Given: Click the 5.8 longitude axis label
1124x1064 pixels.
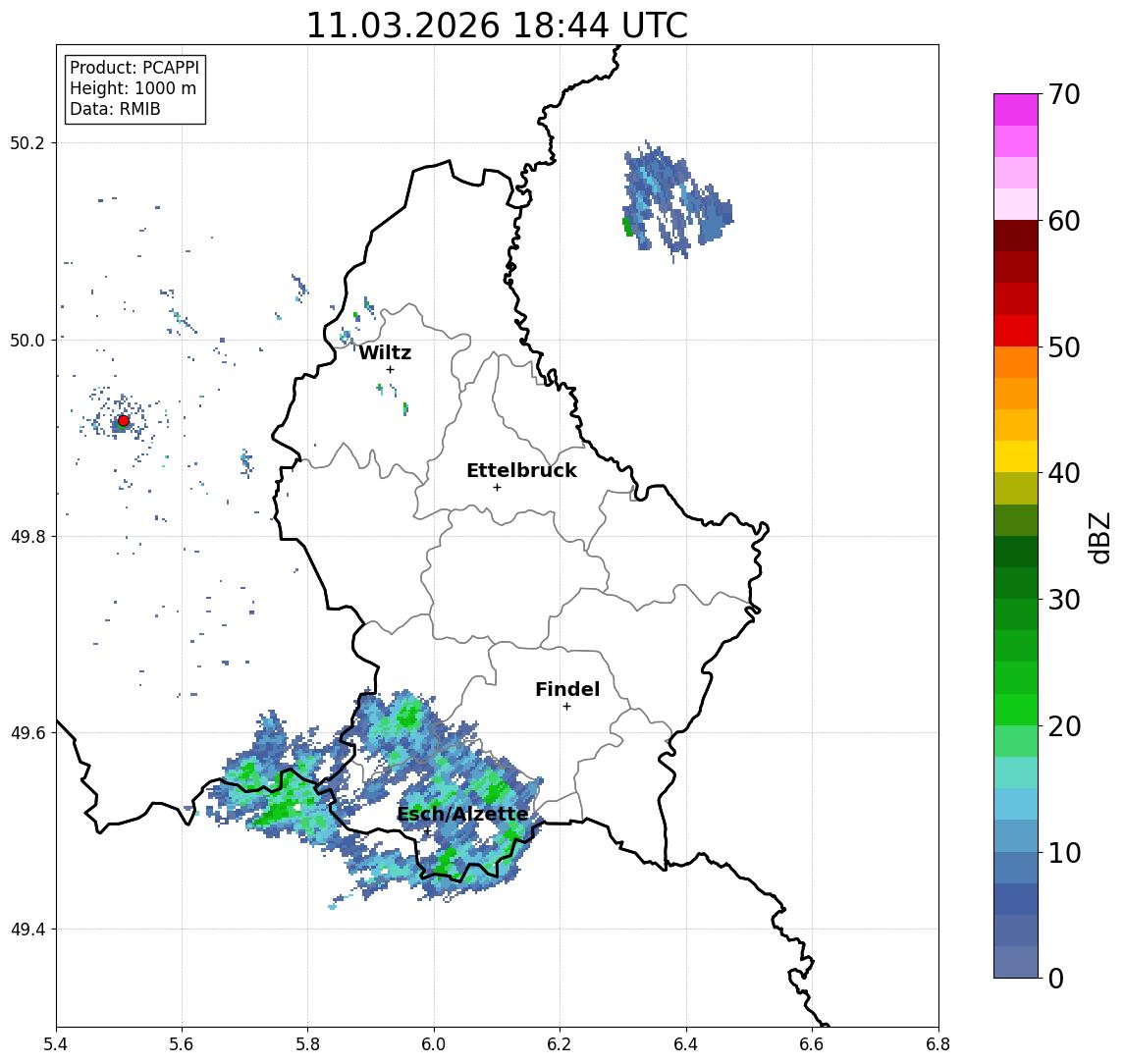Looking at the screenshot, I should tap(308, 1044).
